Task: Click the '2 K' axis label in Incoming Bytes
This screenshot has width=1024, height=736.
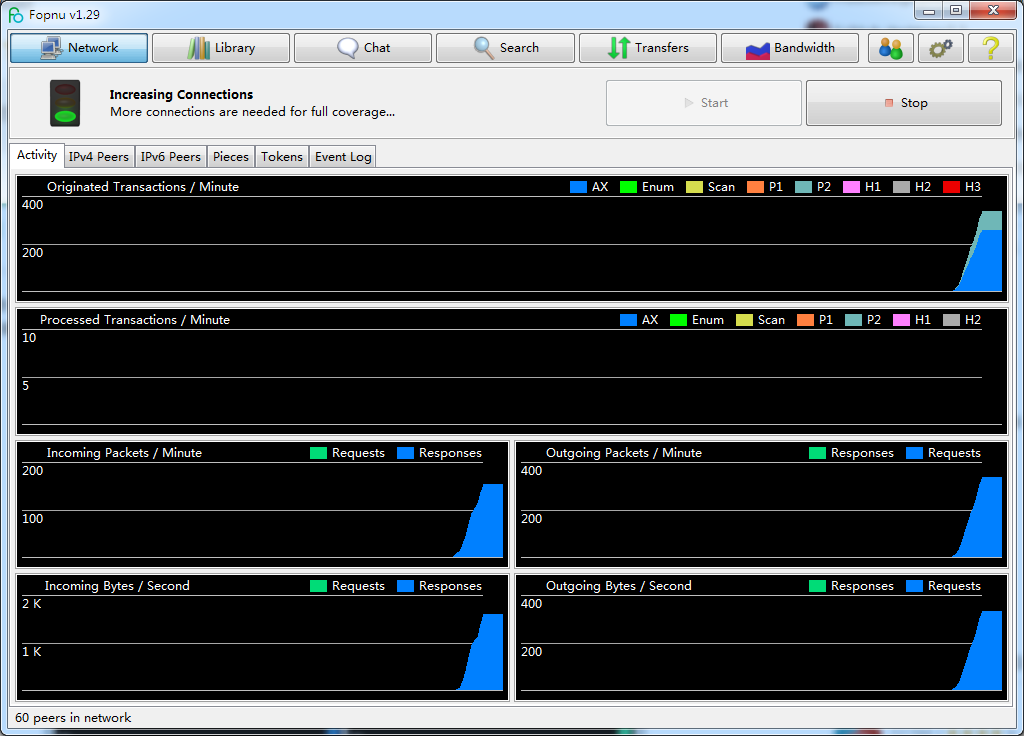Action: tap(31, 603)
